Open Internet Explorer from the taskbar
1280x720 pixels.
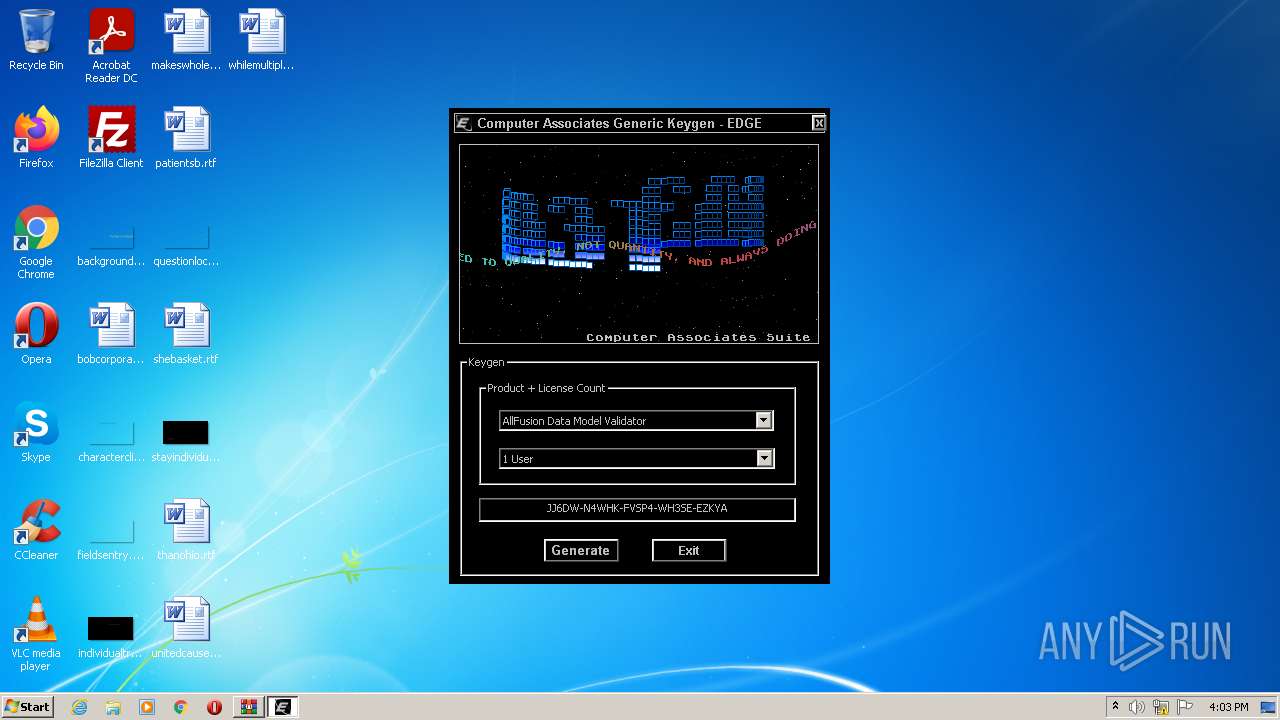click(x=80, y=707)
